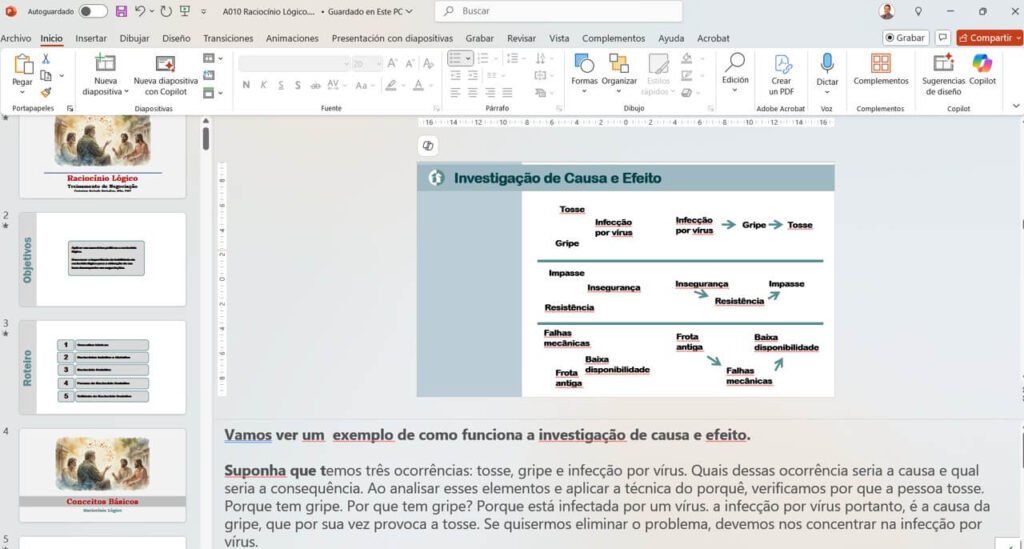
Task: Select the Objetivos slide thumbnail
Action: coord(103,259)
